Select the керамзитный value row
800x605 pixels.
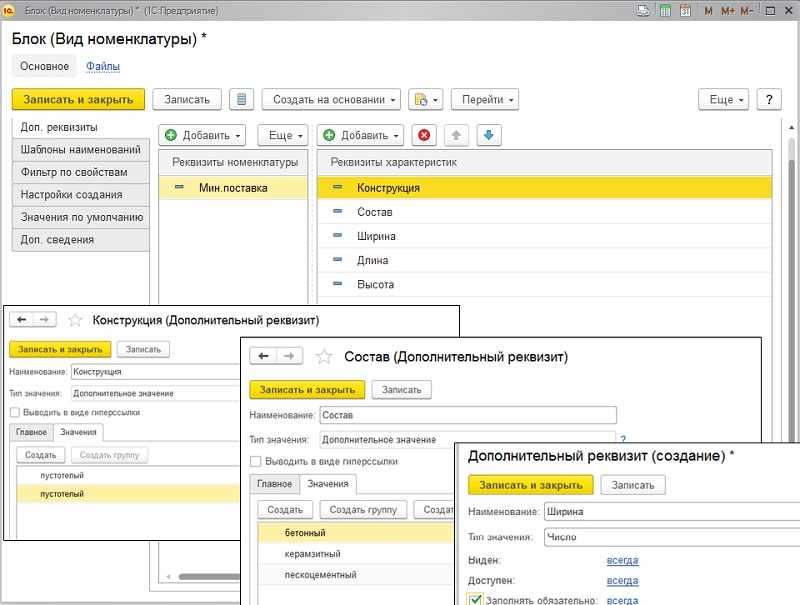coord(356,553)
